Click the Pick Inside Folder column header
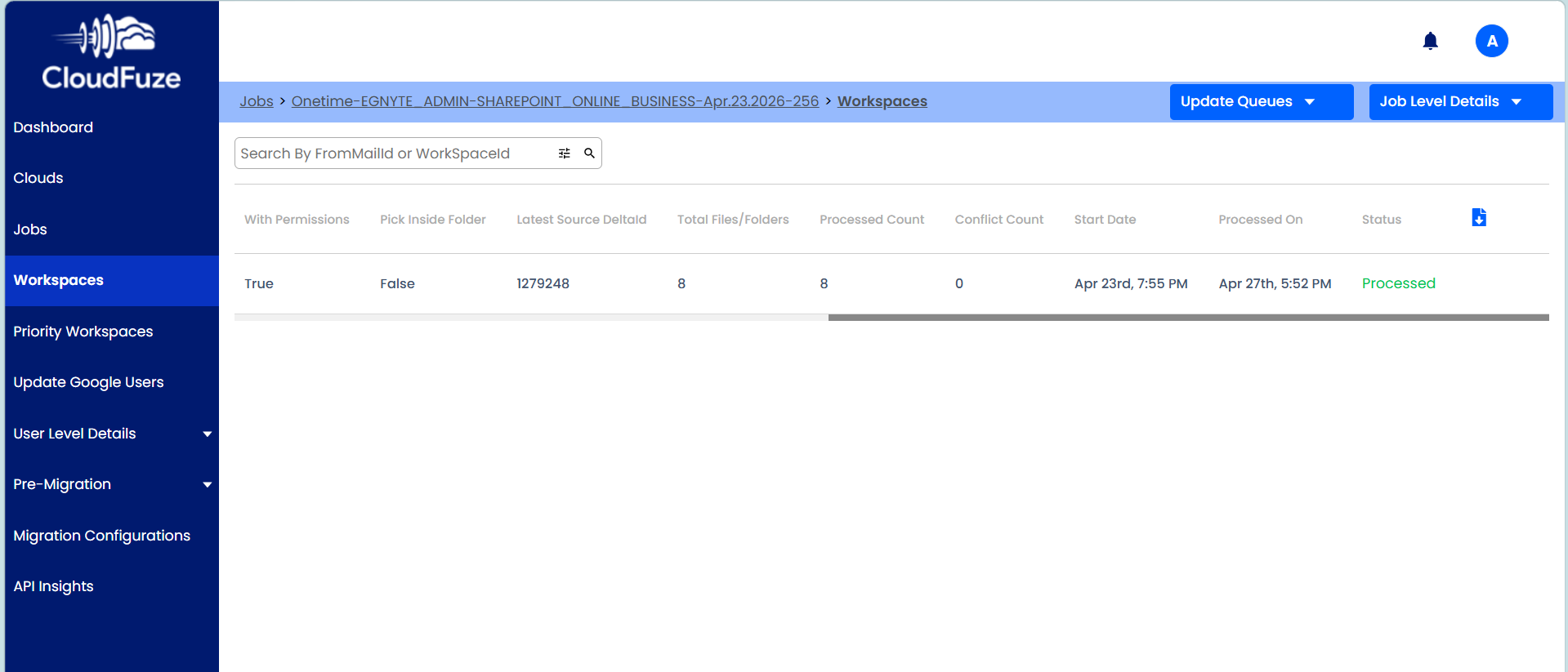Viewport: 1568px width, 672px height. pyautogui.click(x=433, y=220)
